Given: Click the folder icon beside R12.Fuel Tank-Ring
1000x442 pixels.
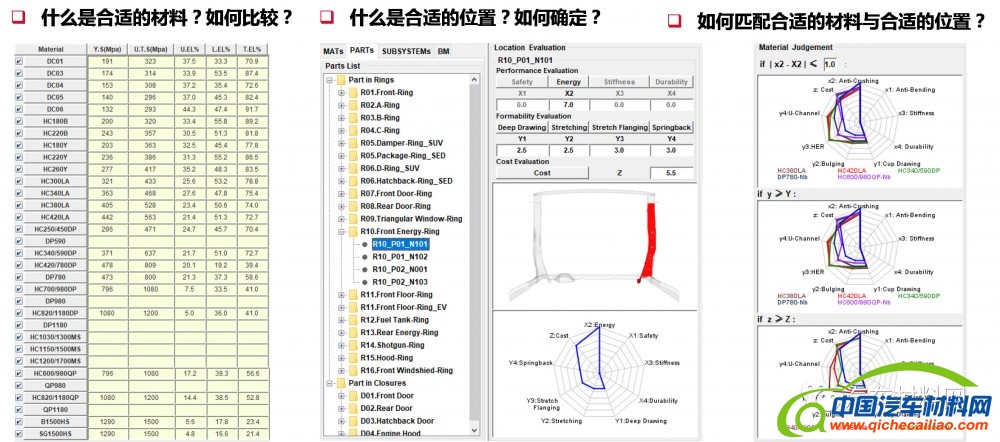Looking at the screenshot, I should [353, 320].
